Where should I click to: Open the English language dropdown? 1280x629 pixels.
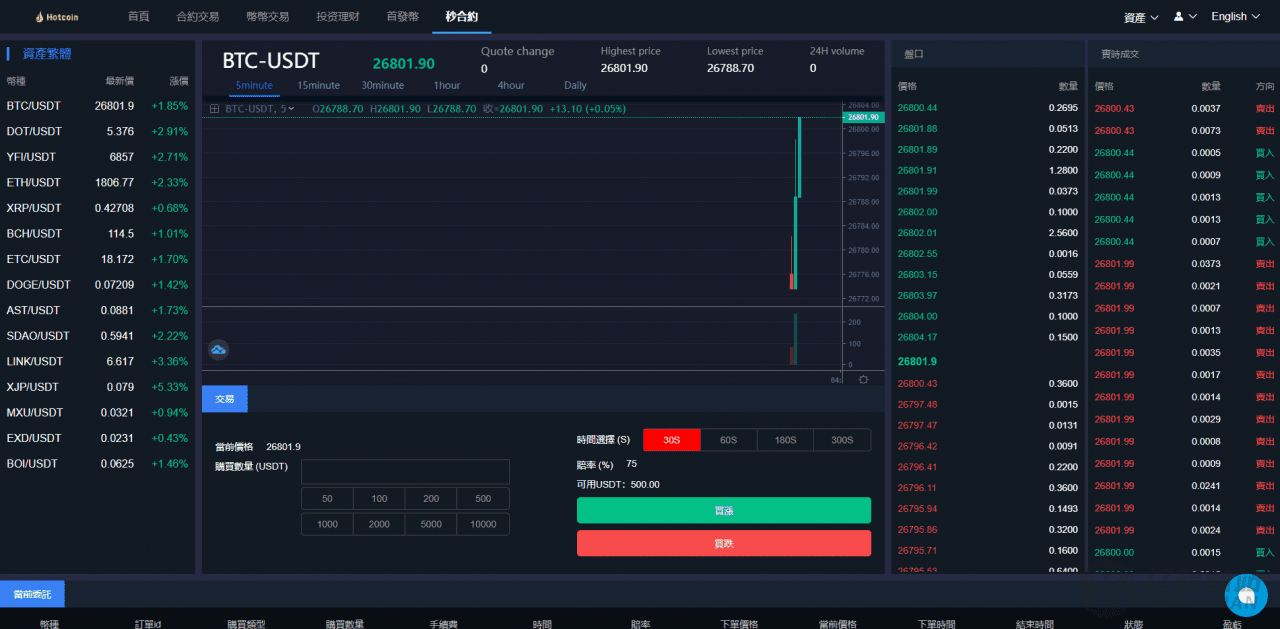[x=1235, y=16]
